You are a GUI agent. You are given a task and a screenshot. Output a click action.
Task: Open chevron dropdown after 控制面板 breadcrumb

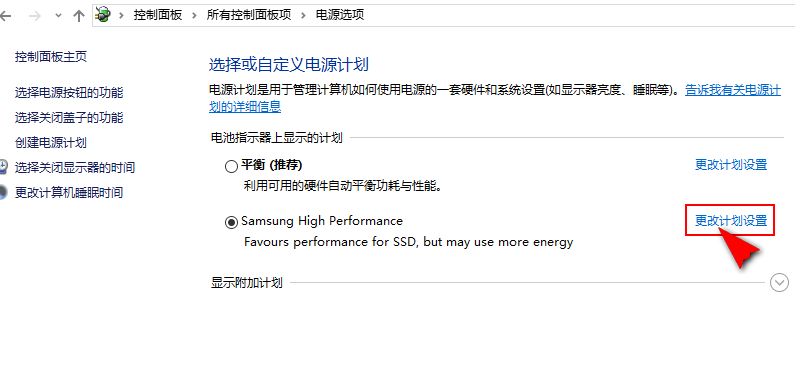tap(194, 15)
